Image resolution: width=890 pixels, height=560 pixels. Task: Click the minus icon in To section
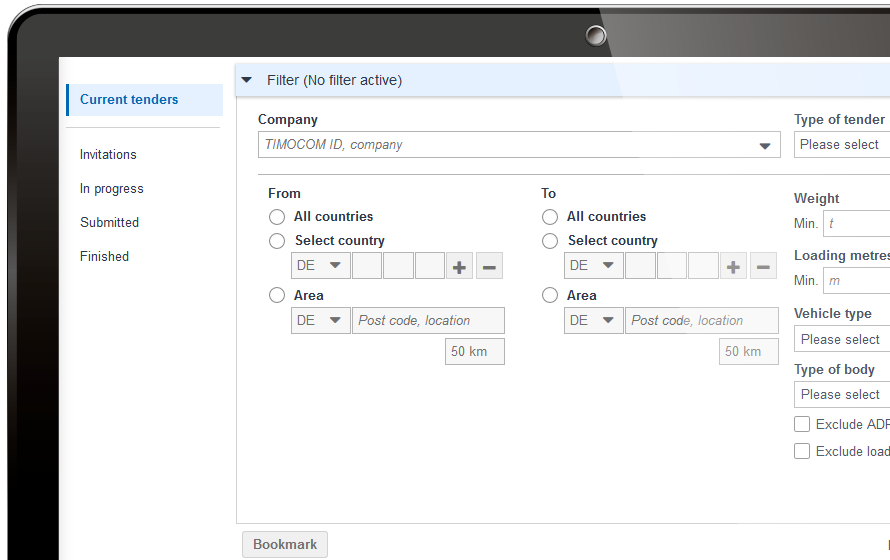763,266
